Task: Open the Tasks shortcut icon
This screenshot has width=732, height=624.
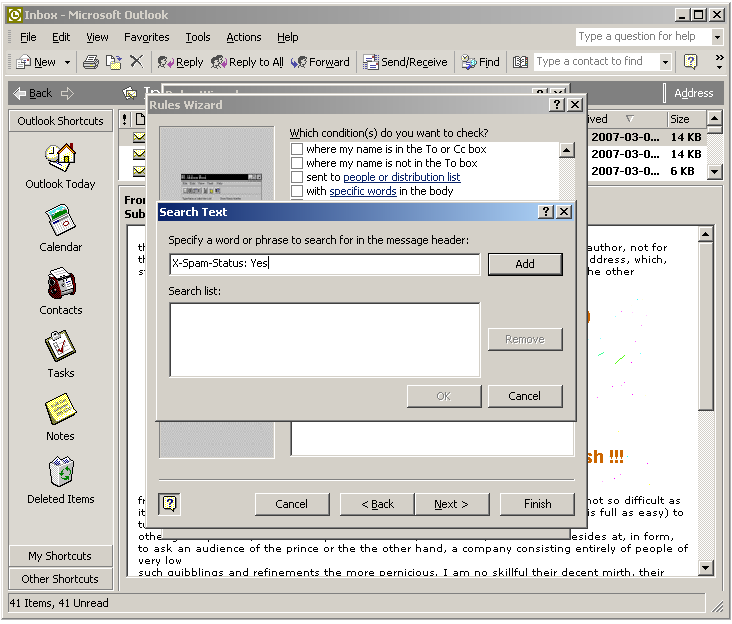Action: tap(61, 346)
